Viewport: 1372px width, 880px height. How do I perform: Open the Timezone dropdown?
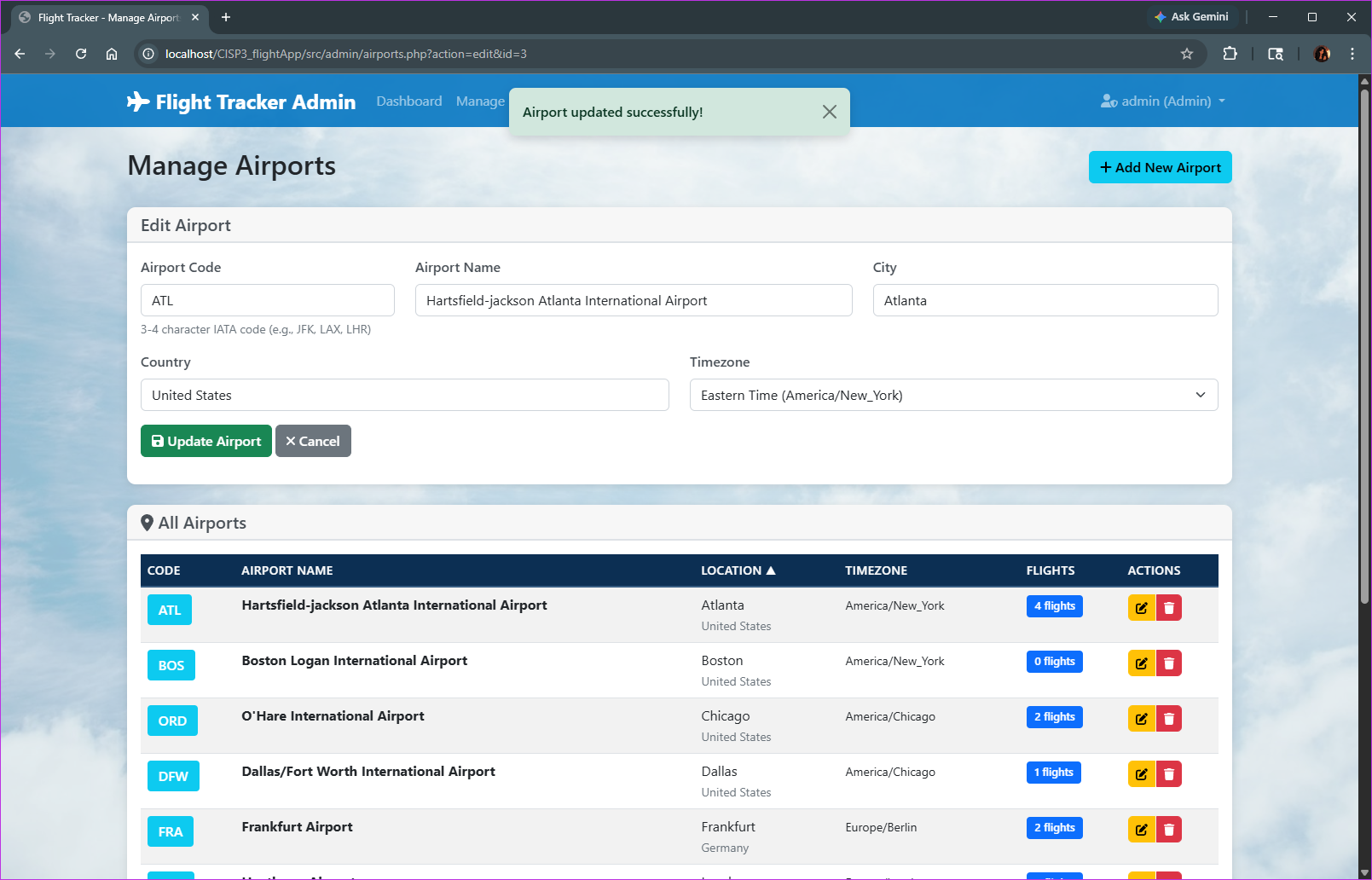pyautogui.click(x=953, y=395)
